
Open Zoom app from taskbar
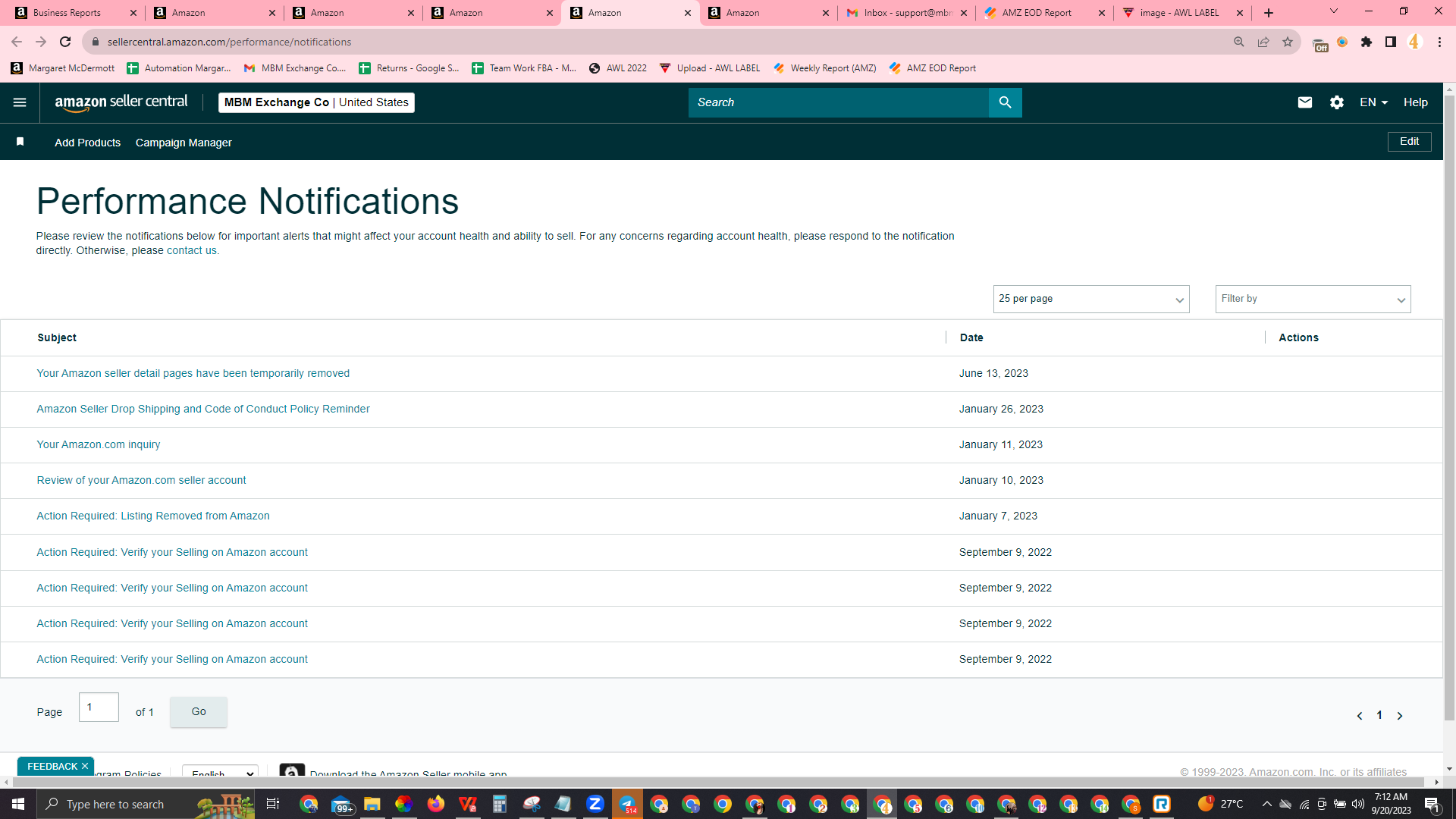pyautogui.click(x=595, y=804)
